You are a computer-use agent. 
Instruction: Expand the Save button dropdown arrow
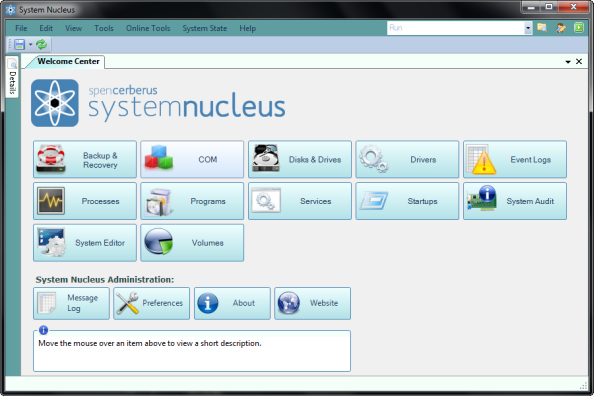click(30, 45)
